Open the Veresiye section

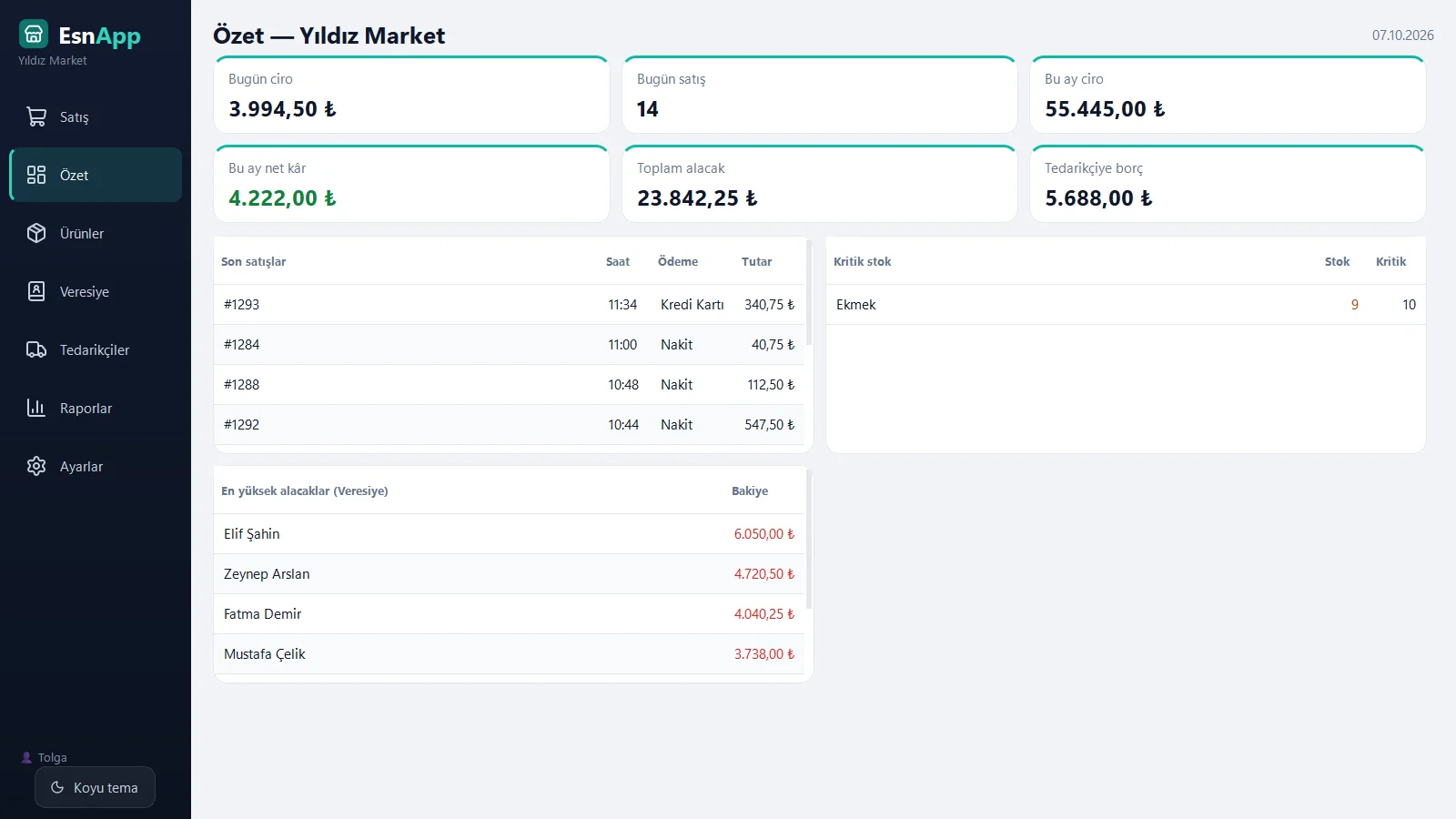[96, 291]
